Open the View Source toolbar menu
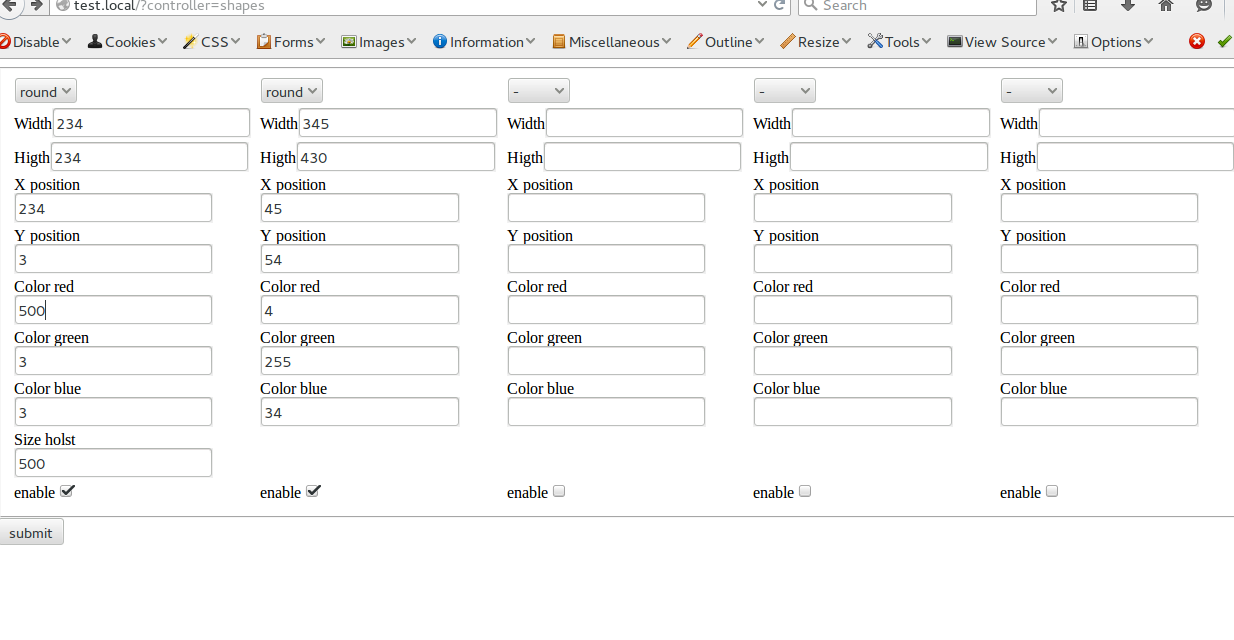 1003,42
